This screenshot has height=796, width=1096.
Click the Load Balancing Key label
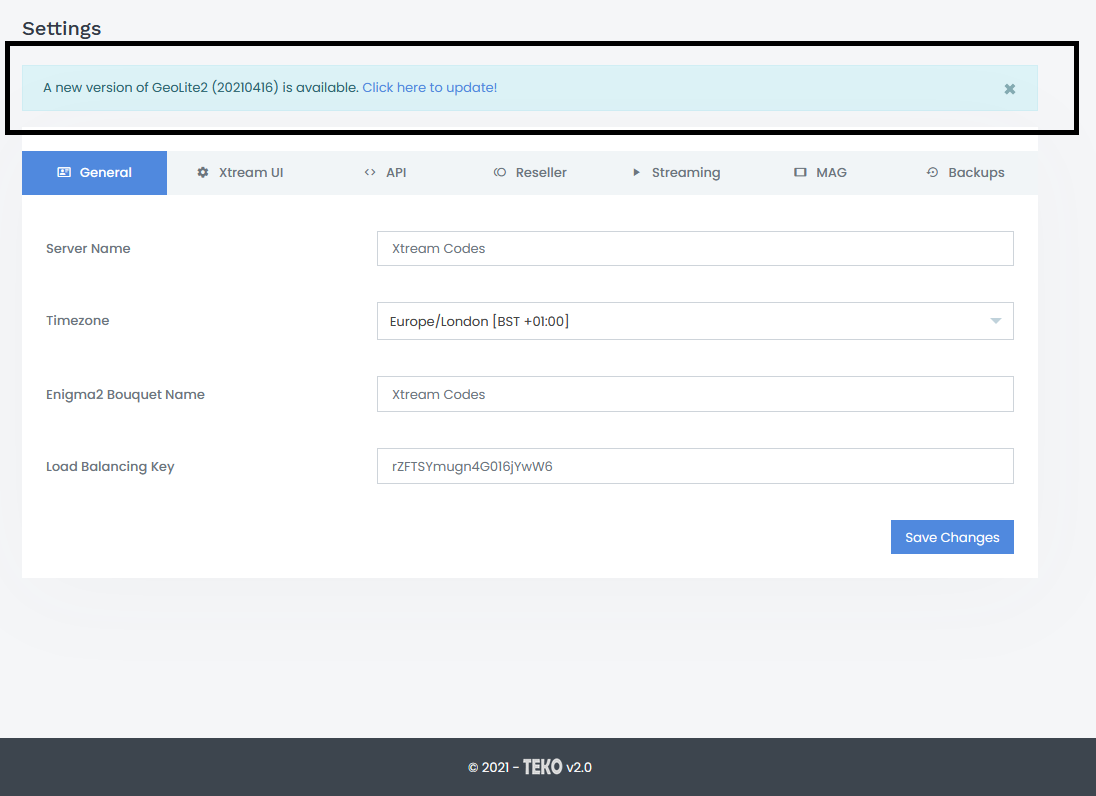pyautogui.click(x=110, y=467)
